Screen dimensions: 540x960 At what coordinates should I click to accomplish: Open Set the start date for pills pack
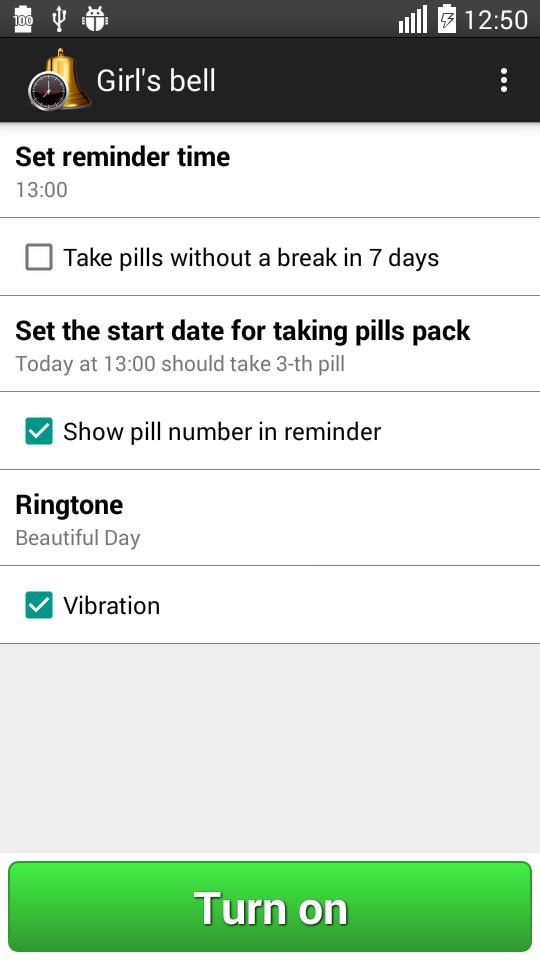pyautogui.click(x=270, y=344)
